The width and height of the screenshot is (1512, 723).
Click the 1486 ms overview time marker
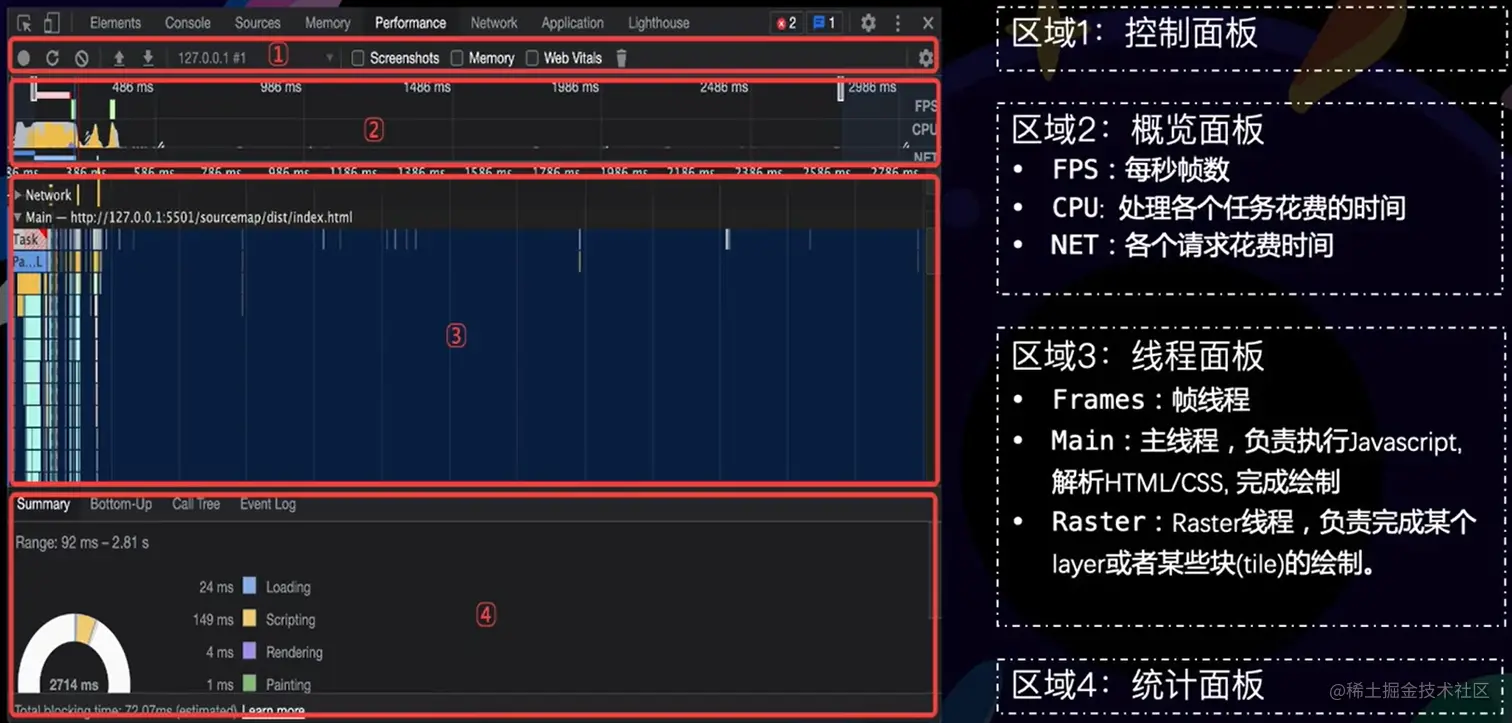click(426, 88)
